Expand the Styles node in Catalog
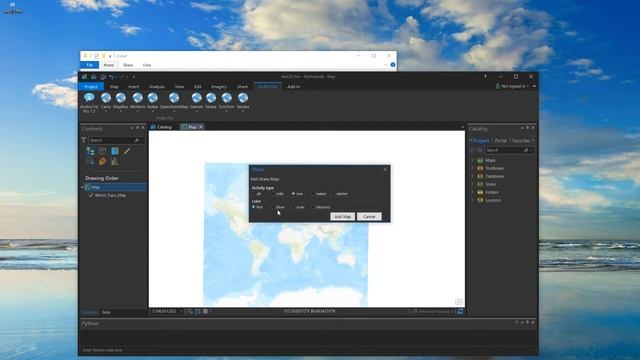The image size is (640, 360). coord(473,184)
